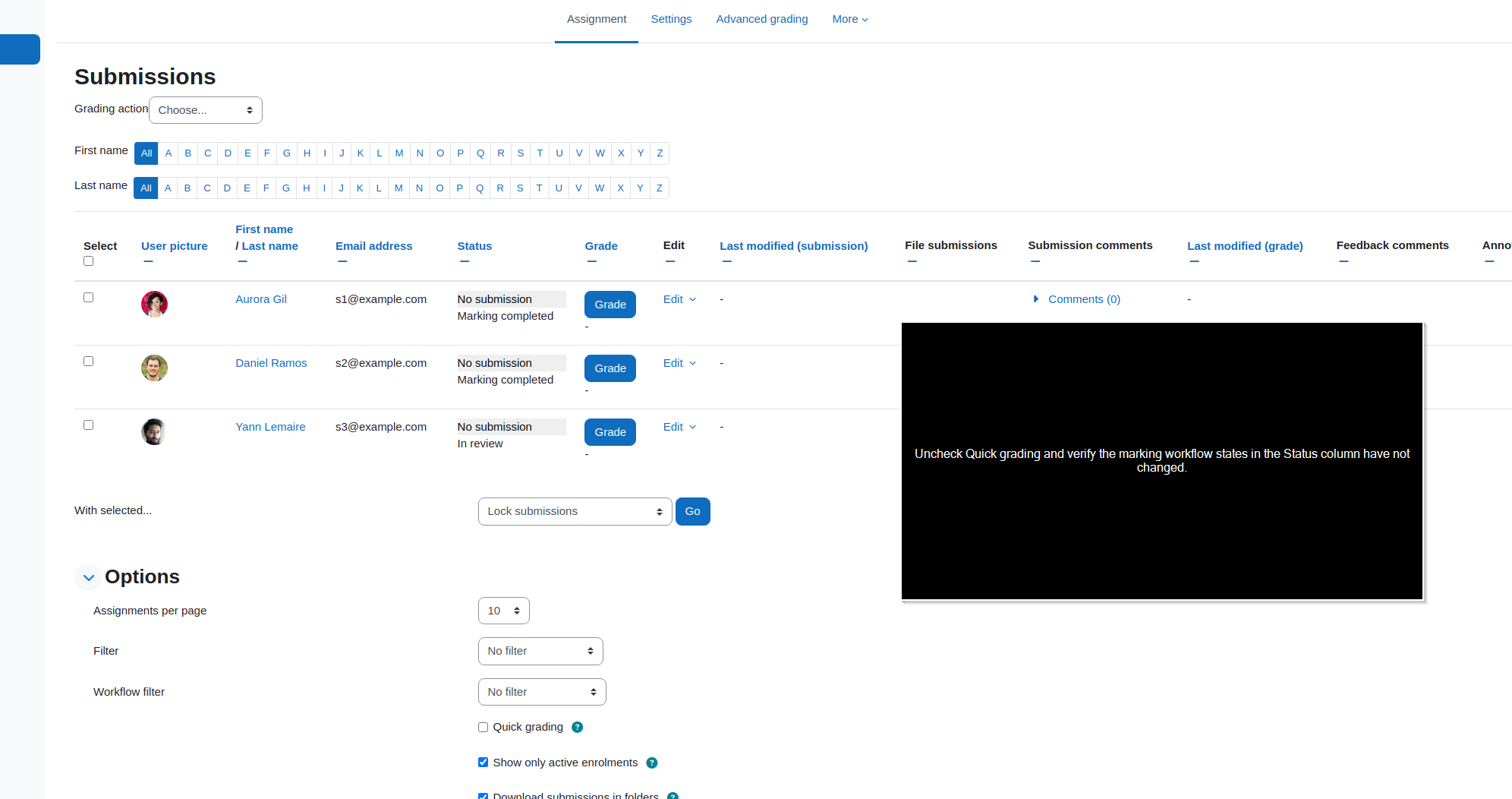Image resolution: width=1512 pixels, height=799 pixels.
Task: Open Aurora Gil's profile picture
Action: [154, 304]
